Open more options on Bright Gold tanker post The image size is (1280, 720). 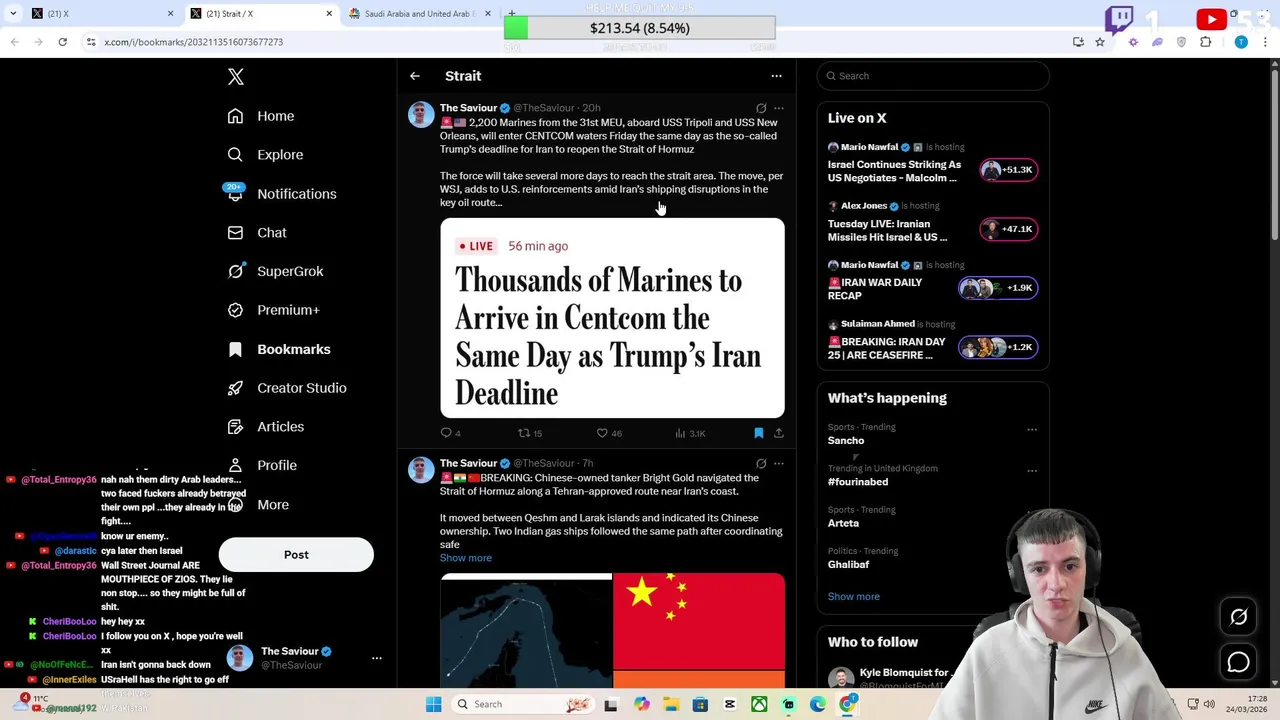[779, 464]
